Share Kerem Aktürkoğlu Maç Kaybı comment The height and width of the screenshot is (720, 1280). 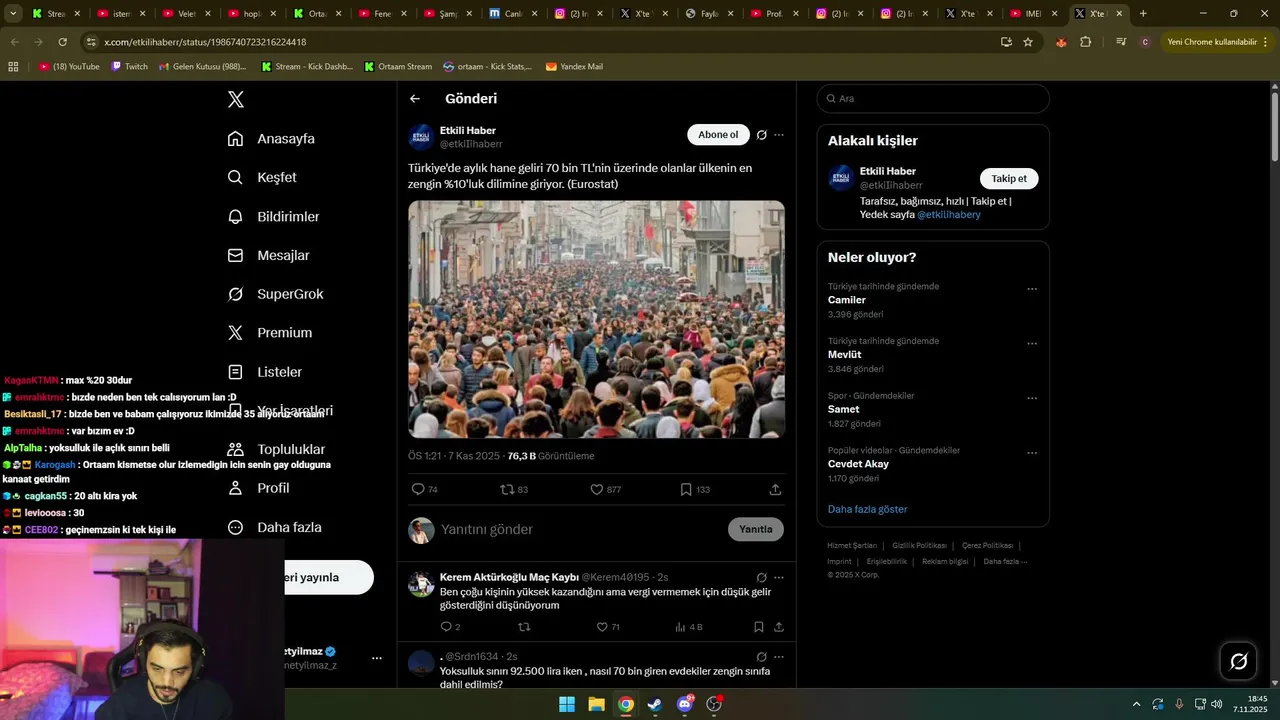[x=779, y=627]
